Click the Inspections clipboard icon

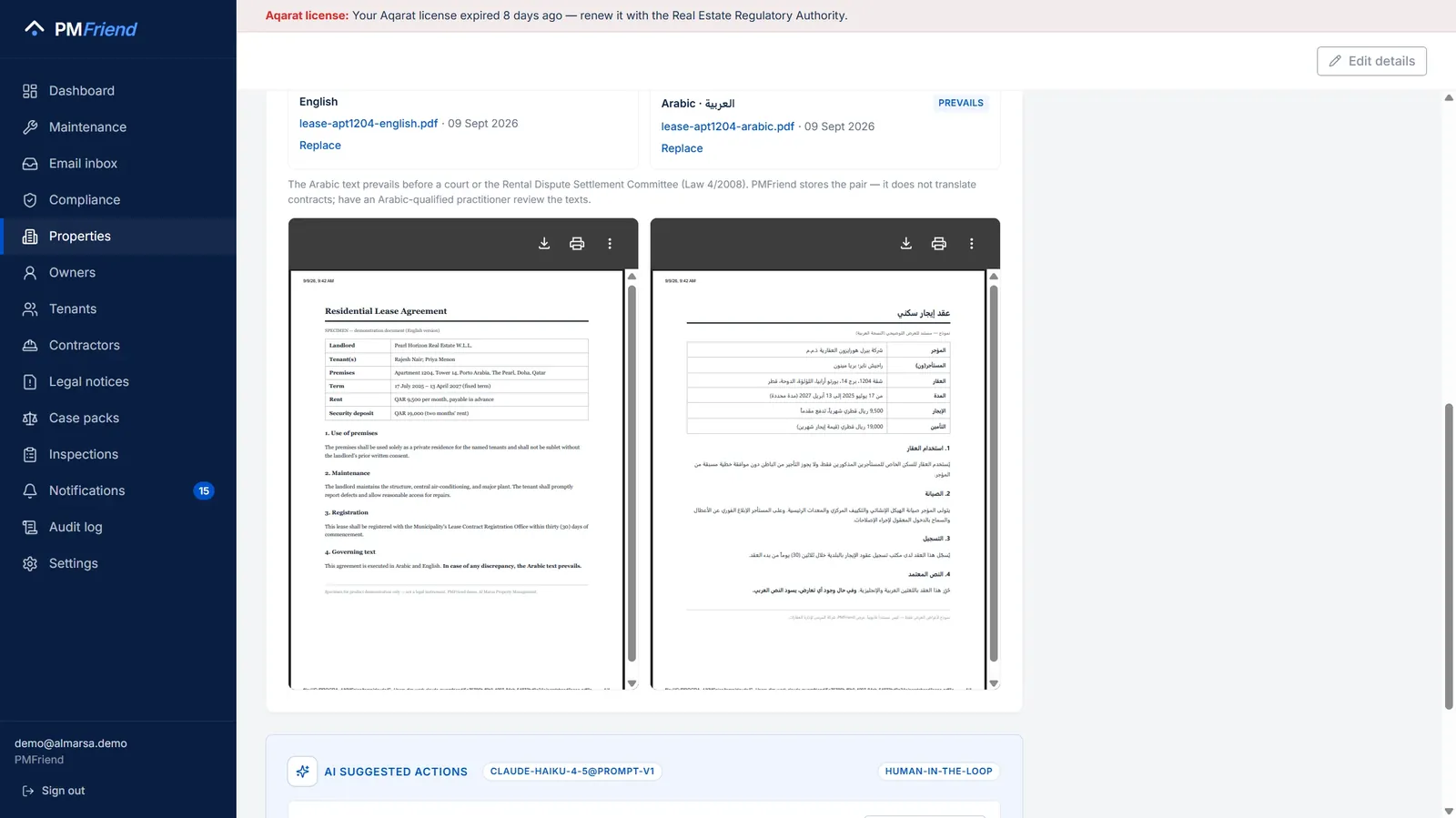(30, 455)
